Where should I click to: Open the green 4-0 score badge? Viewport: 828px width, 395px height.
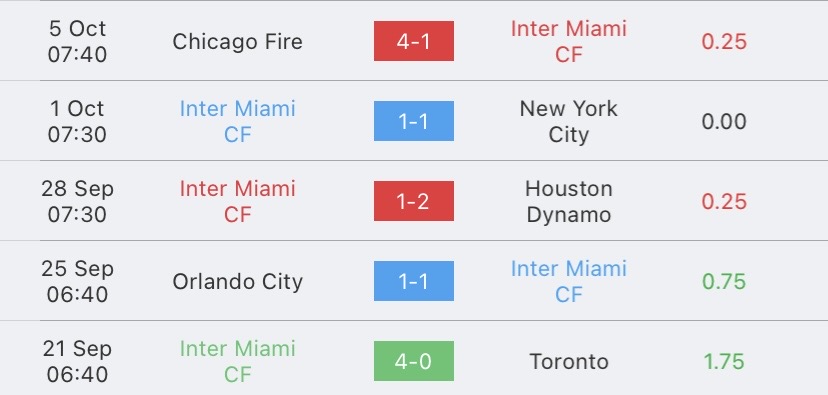(413, 361)
